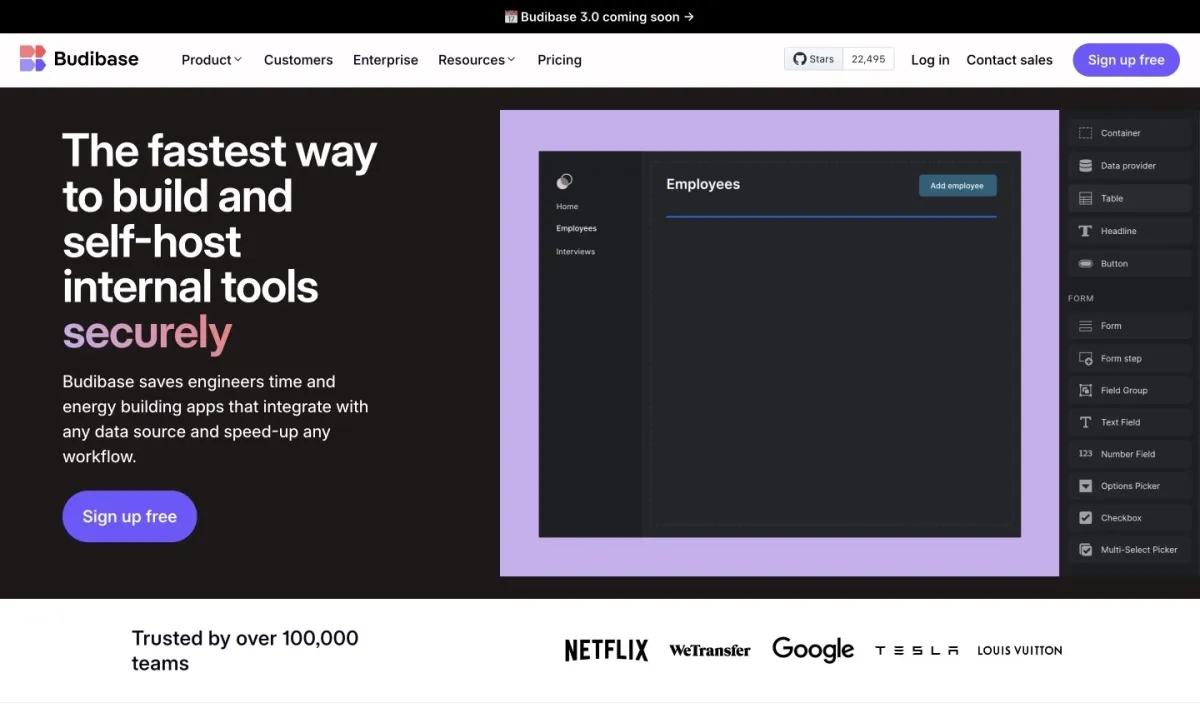Viewport: 1200px width, 713px height.
Task: Choose the Table component icon
Action: point(1085,199)
